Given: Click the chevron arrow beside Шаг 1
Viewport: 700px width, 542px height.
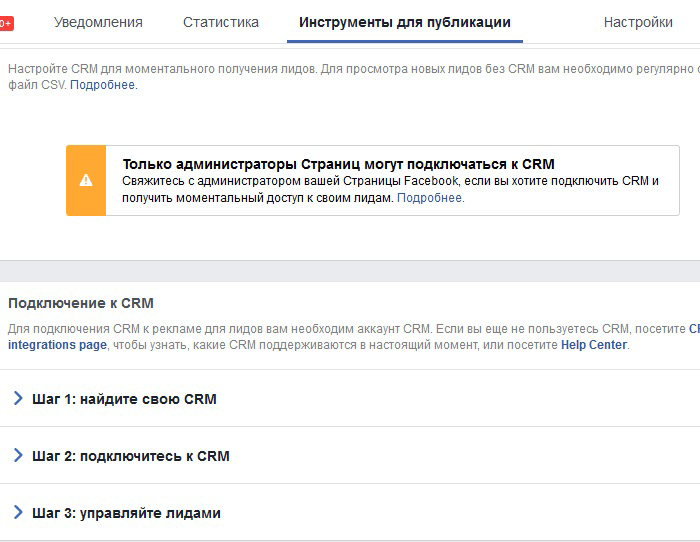Looking at the screenshot, I should coord(18,398).
